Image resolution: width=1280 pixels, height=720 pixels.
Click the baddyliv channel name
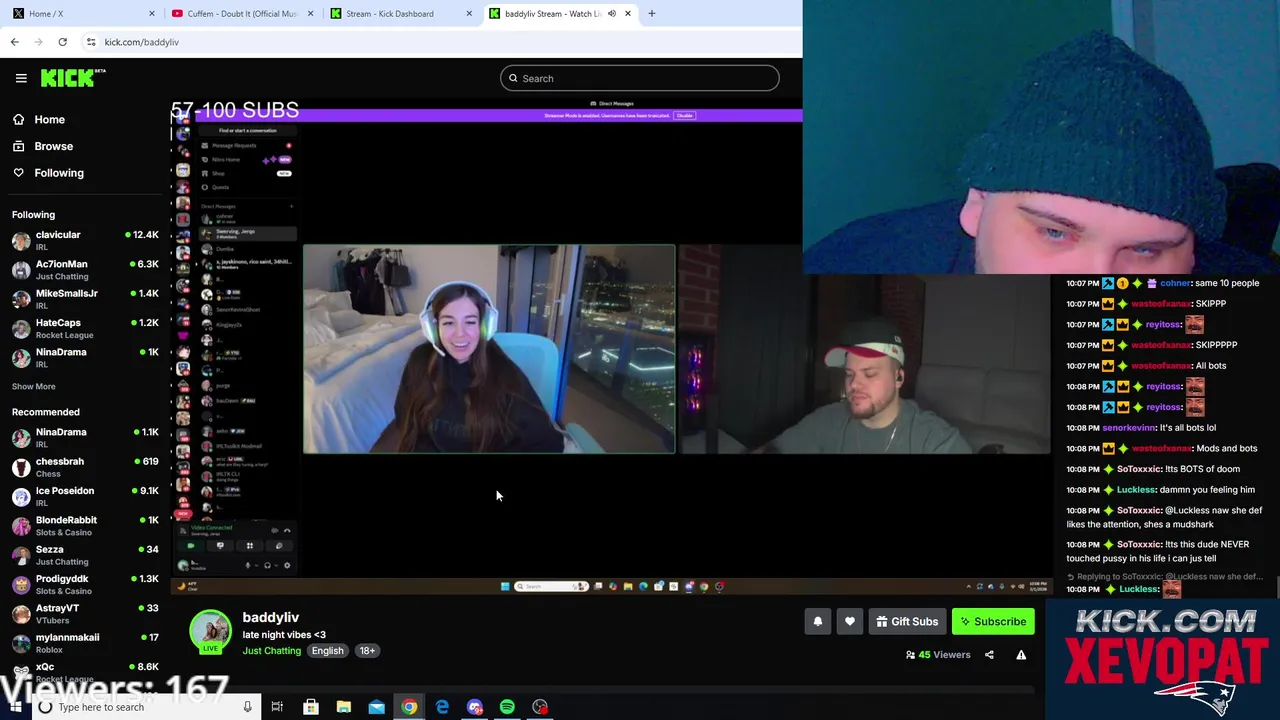pyautogui.click(x=270, y=618)
